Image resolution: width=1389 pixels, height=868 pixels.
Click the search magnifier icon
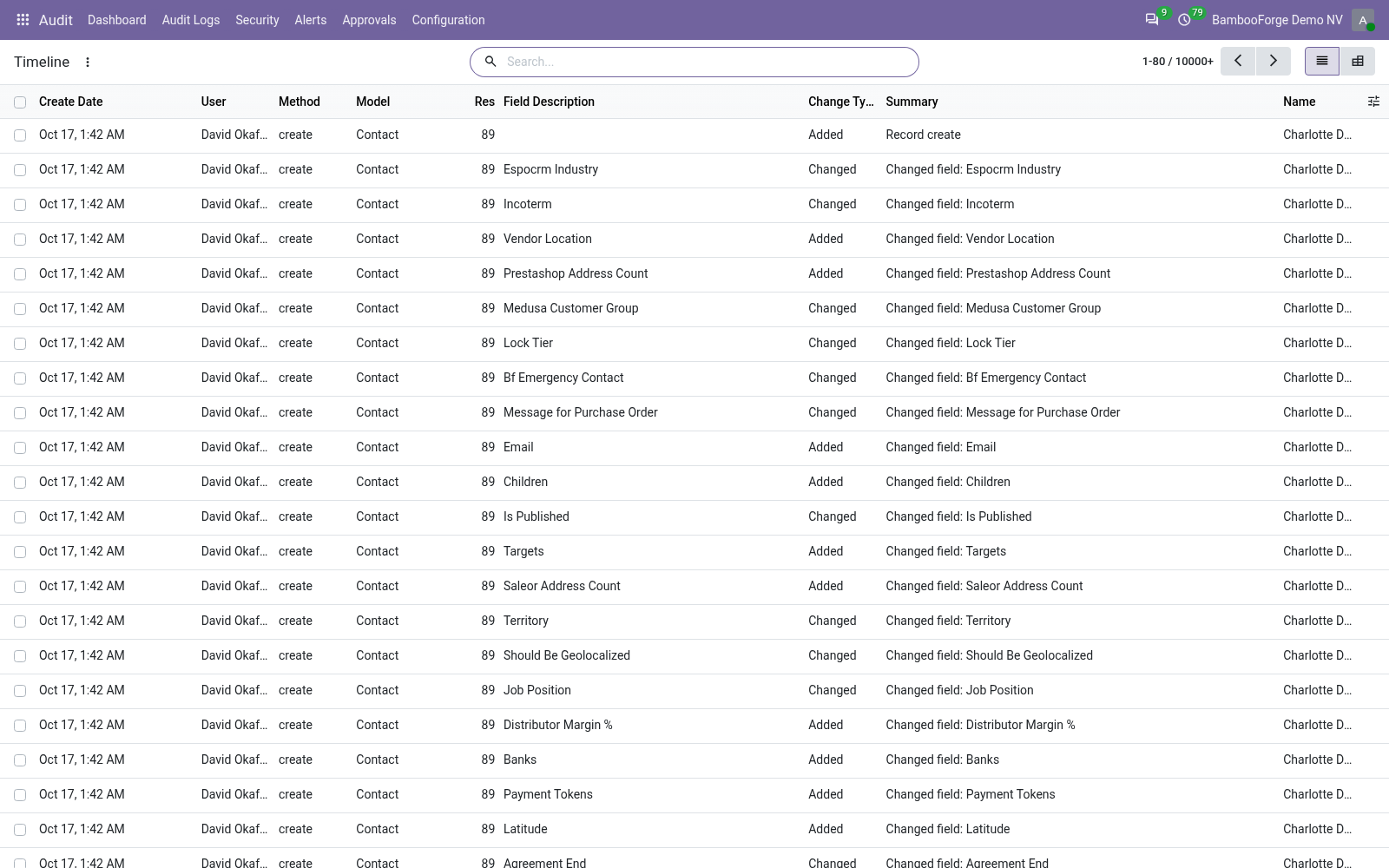click(x=490, y=62)
